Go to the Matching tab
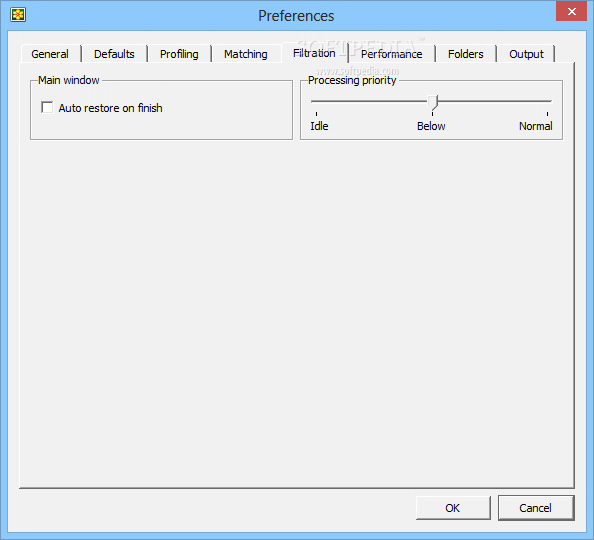Screen dimensions: 594x540 coord(245,54)
